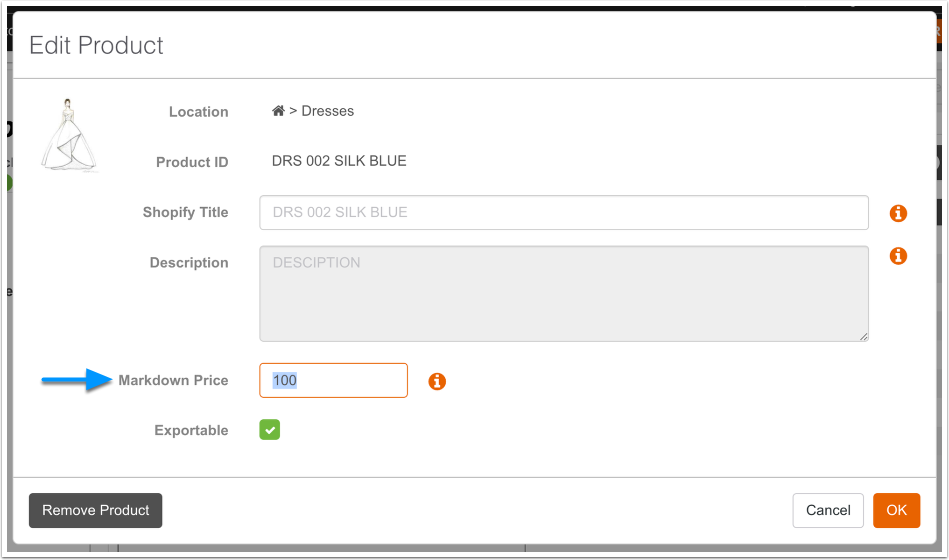Click the Edit Product dialog title

click(x=96, y=45)
